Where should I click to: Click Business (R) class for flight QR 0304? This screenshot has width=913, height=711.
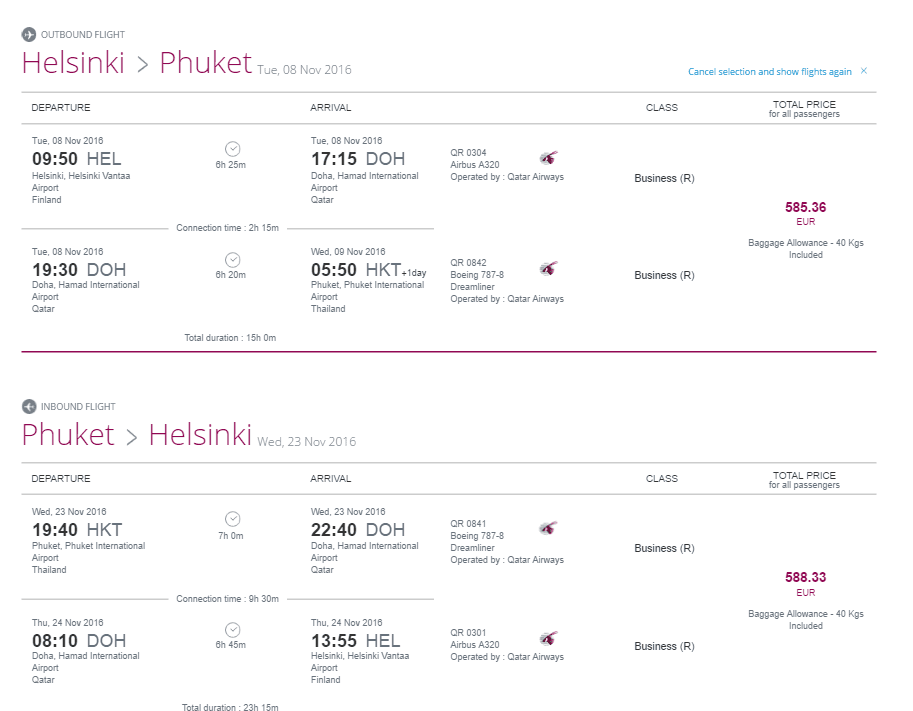tap(664, 178)
